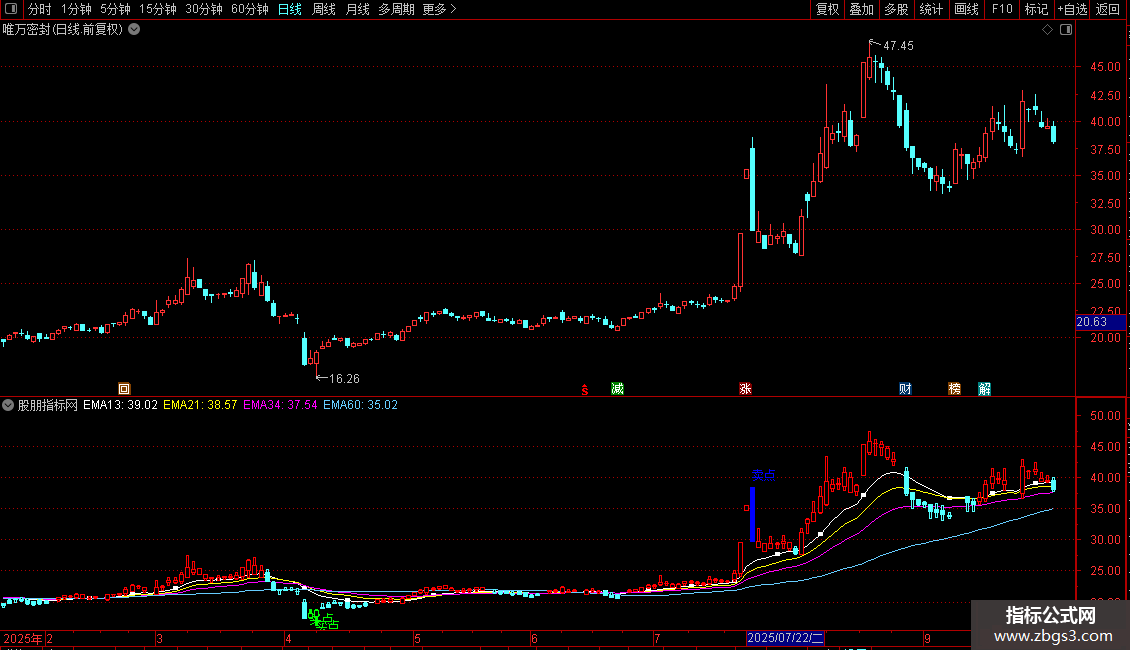Expand the 更多 periods menu
Viewport: 1130px width, 650px height.
(439, 9)
